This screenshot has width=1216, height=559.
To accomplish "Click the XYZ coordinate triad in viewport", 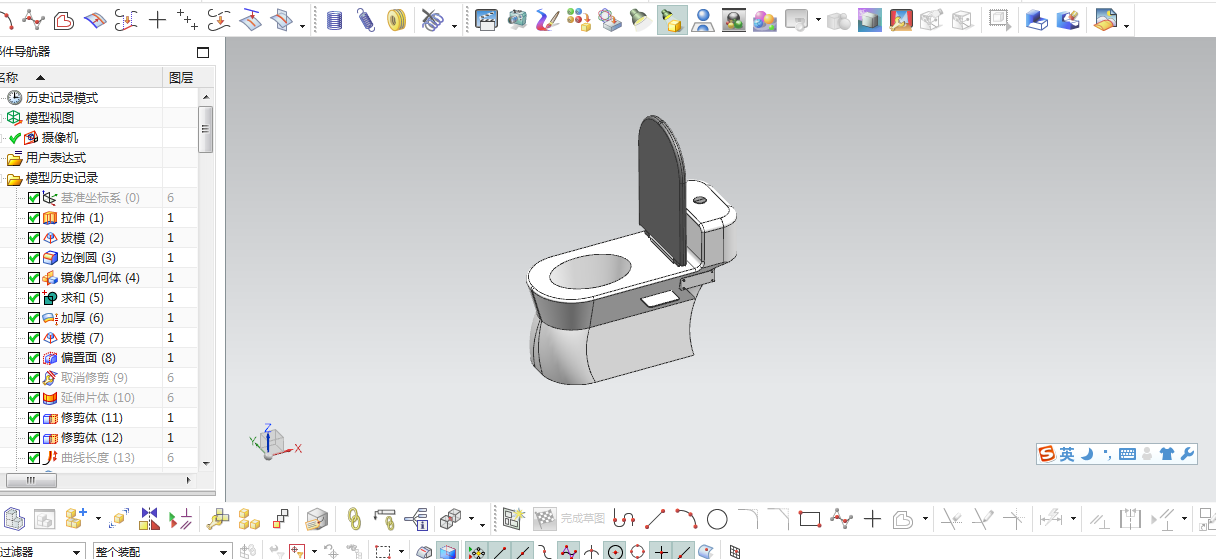I will pos(273,441).
